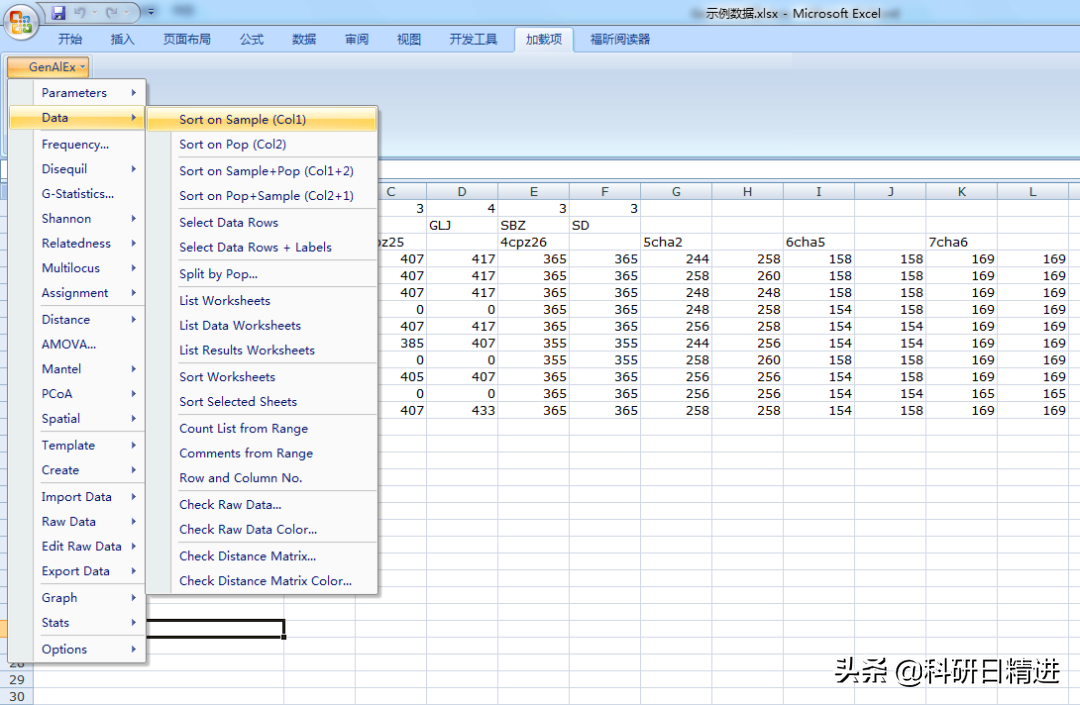This screenshot has width=1080, height=705.
Task: Expand the Disequil submenu
Action: pos(77,169)
